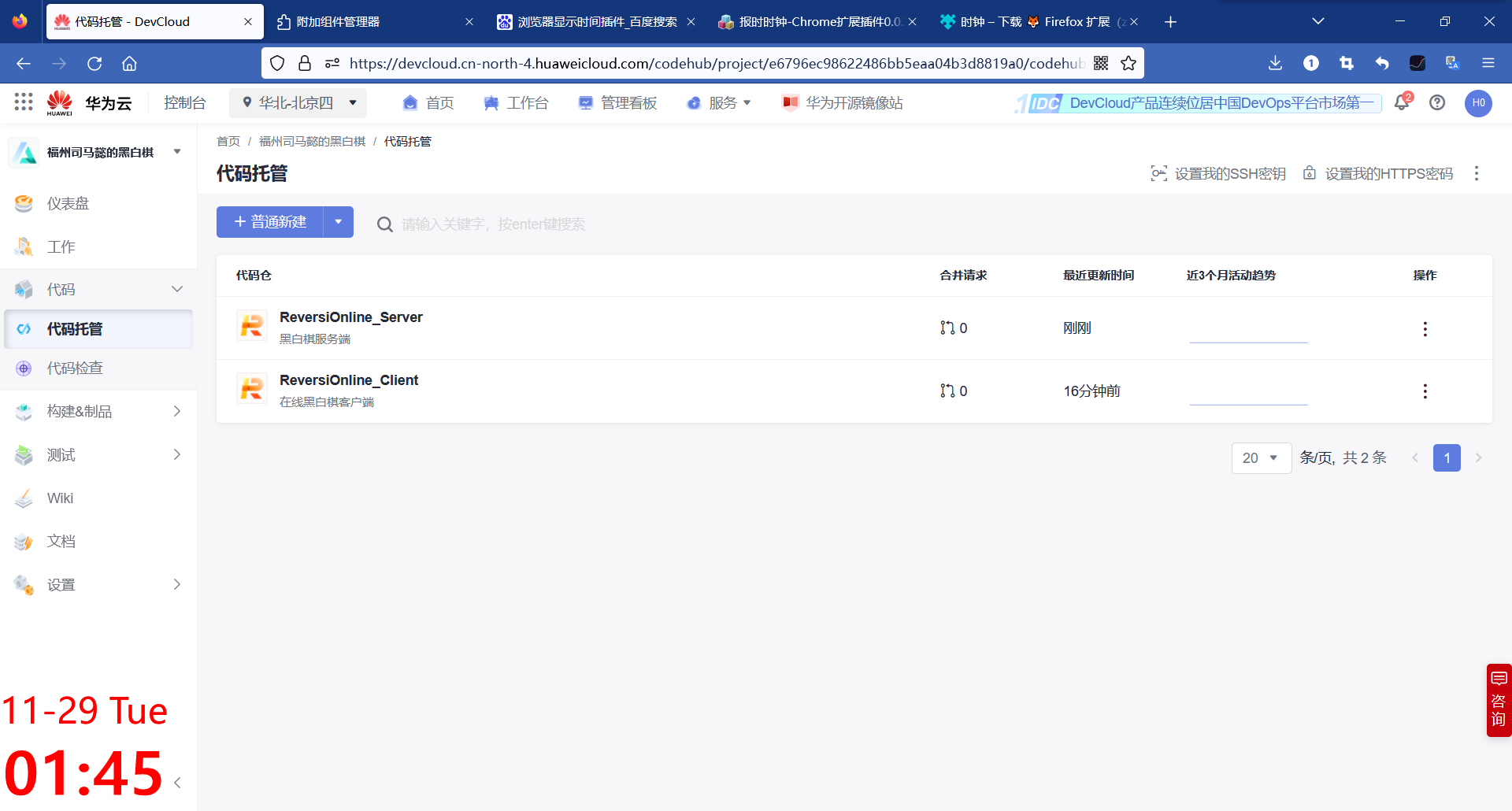Focus the repository keyword search field
The width and height of the screenshot is (1512, 811).
tap(493, 224)
